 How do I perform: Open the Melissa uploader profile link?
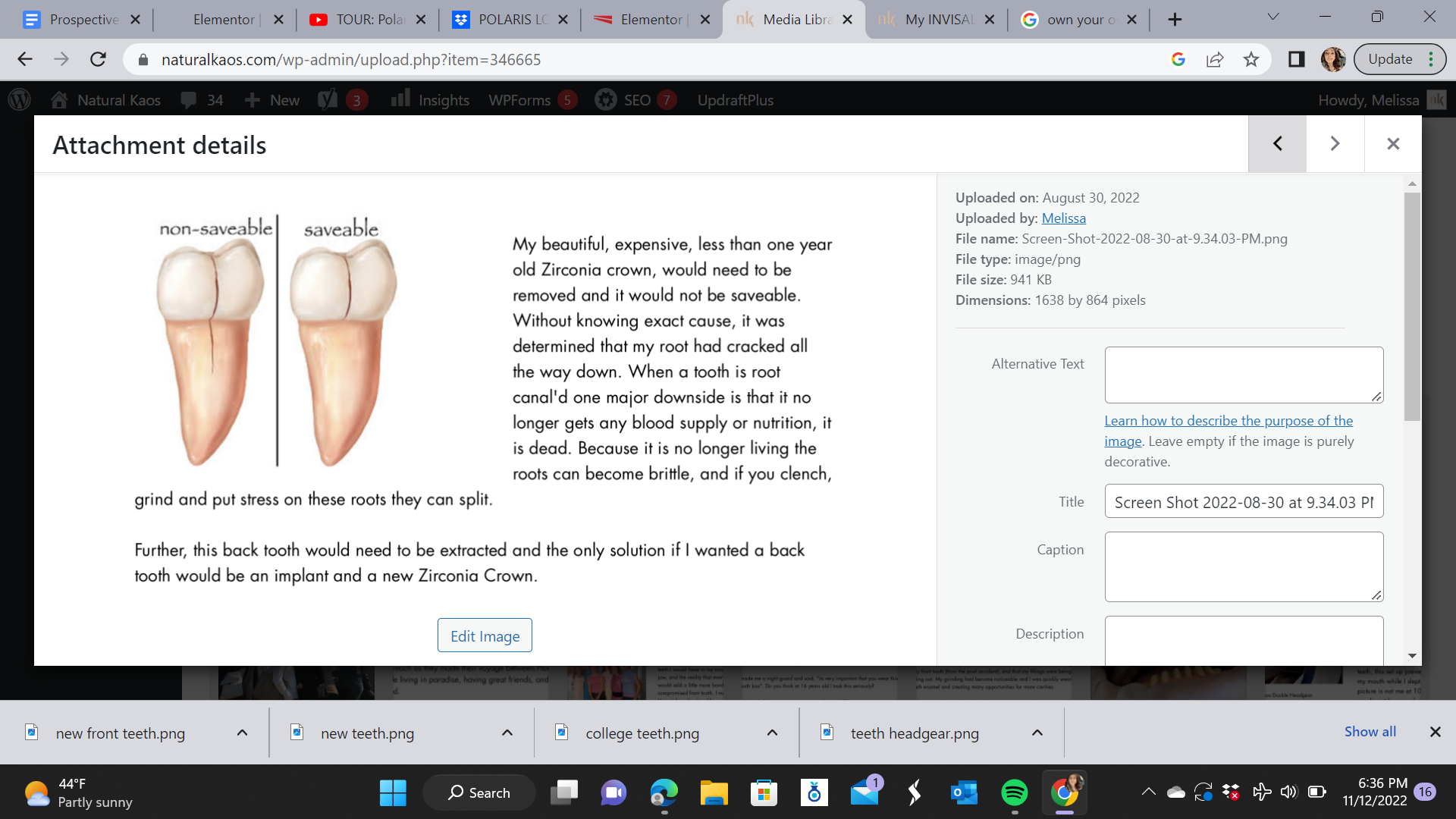1063,218
